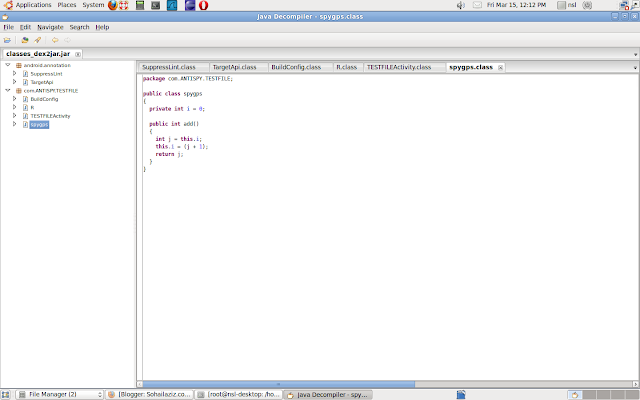Viewport: 640px width, 400px height.
Task: Click the network connection tray icon
Action: pos(624,5)
